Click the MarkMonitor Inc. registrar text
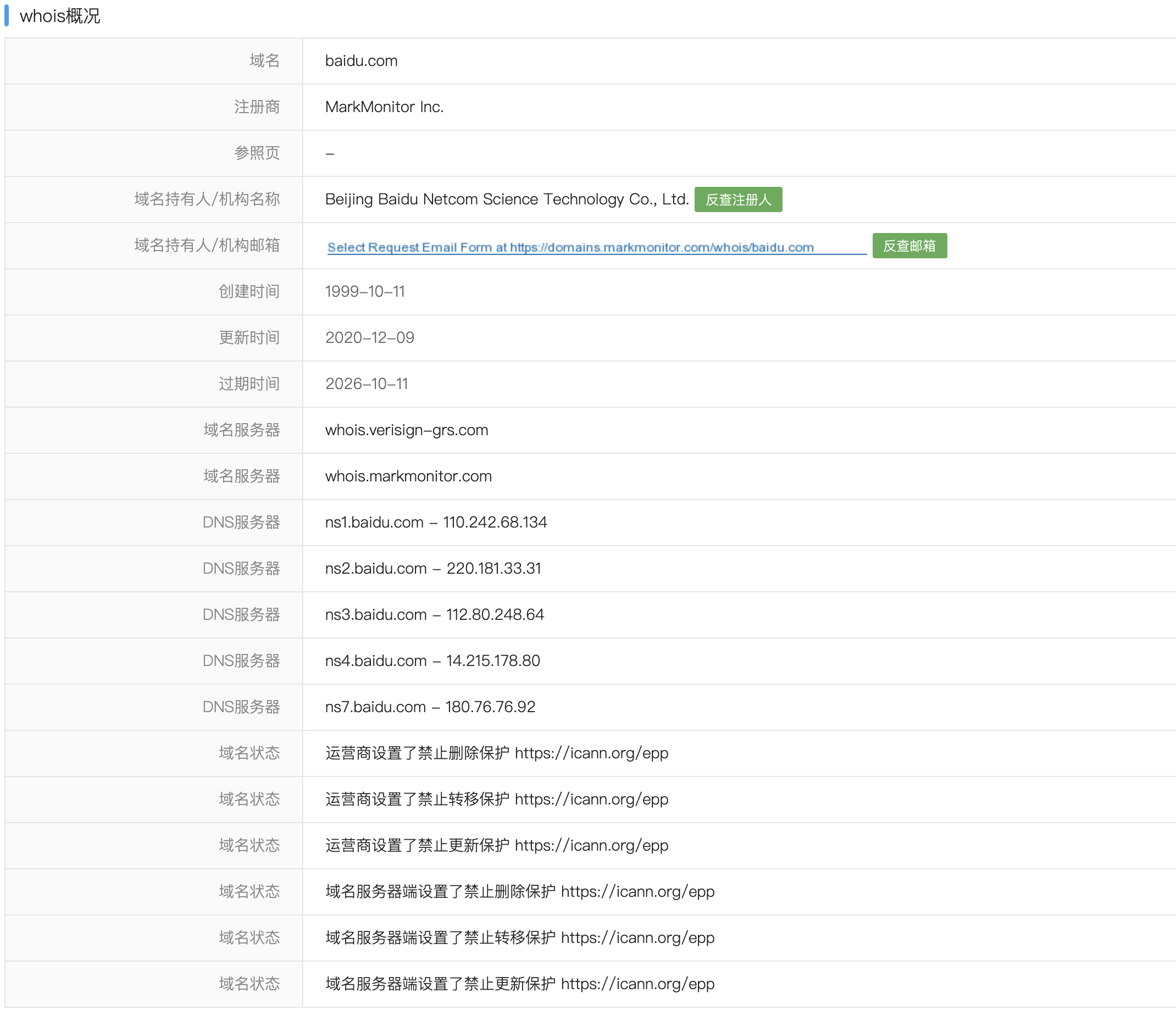This screenshot has width=1176, height=1010. (384, 107)
